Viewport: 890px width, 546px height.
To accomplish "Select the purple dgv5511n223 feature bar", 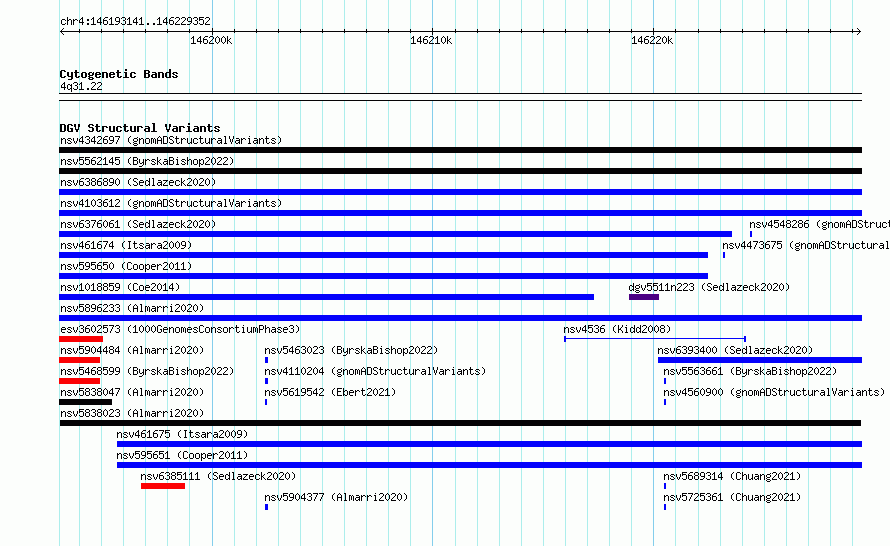I will coord(644,297).
